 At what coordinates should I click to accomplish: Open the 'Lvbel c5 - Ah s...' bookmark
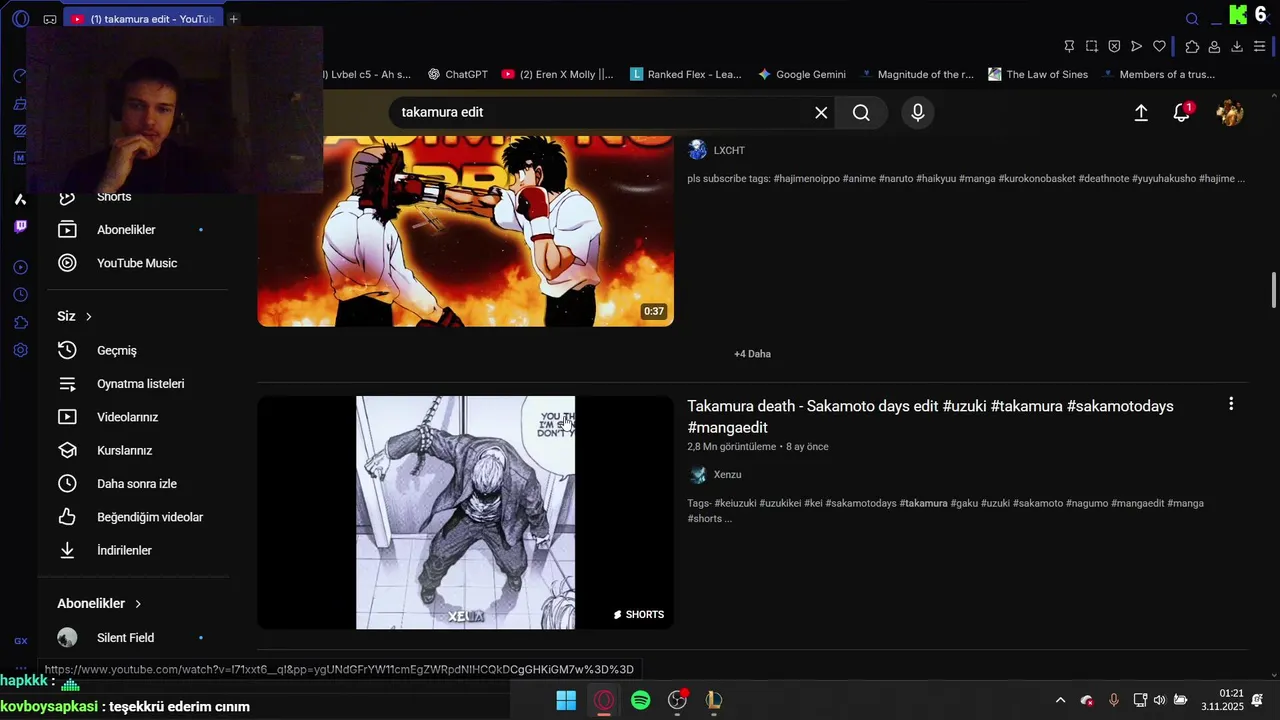coord(367,74)
